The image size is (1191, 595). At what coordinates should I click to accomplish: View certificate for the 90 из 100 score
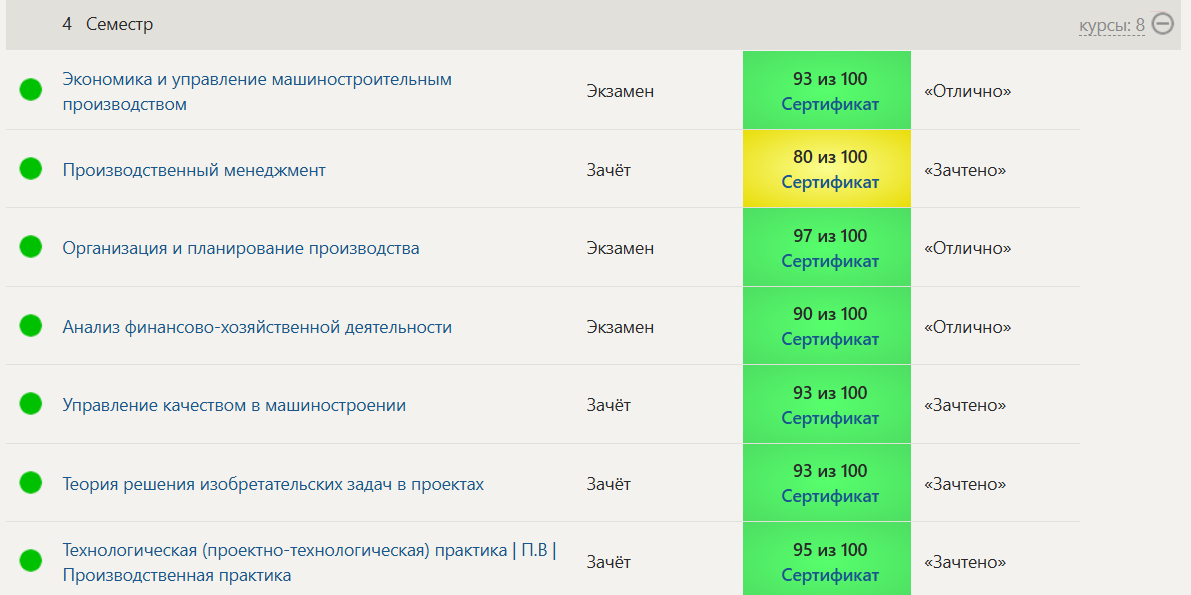pos(830,339)
